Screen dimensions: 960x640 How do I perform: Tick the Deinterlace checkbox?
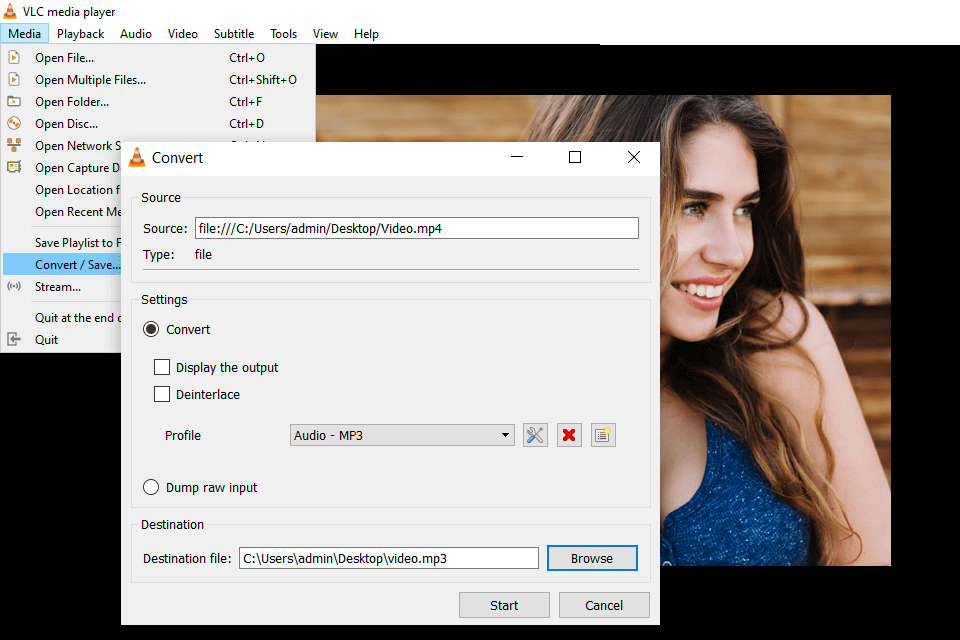tap(162, 394)
